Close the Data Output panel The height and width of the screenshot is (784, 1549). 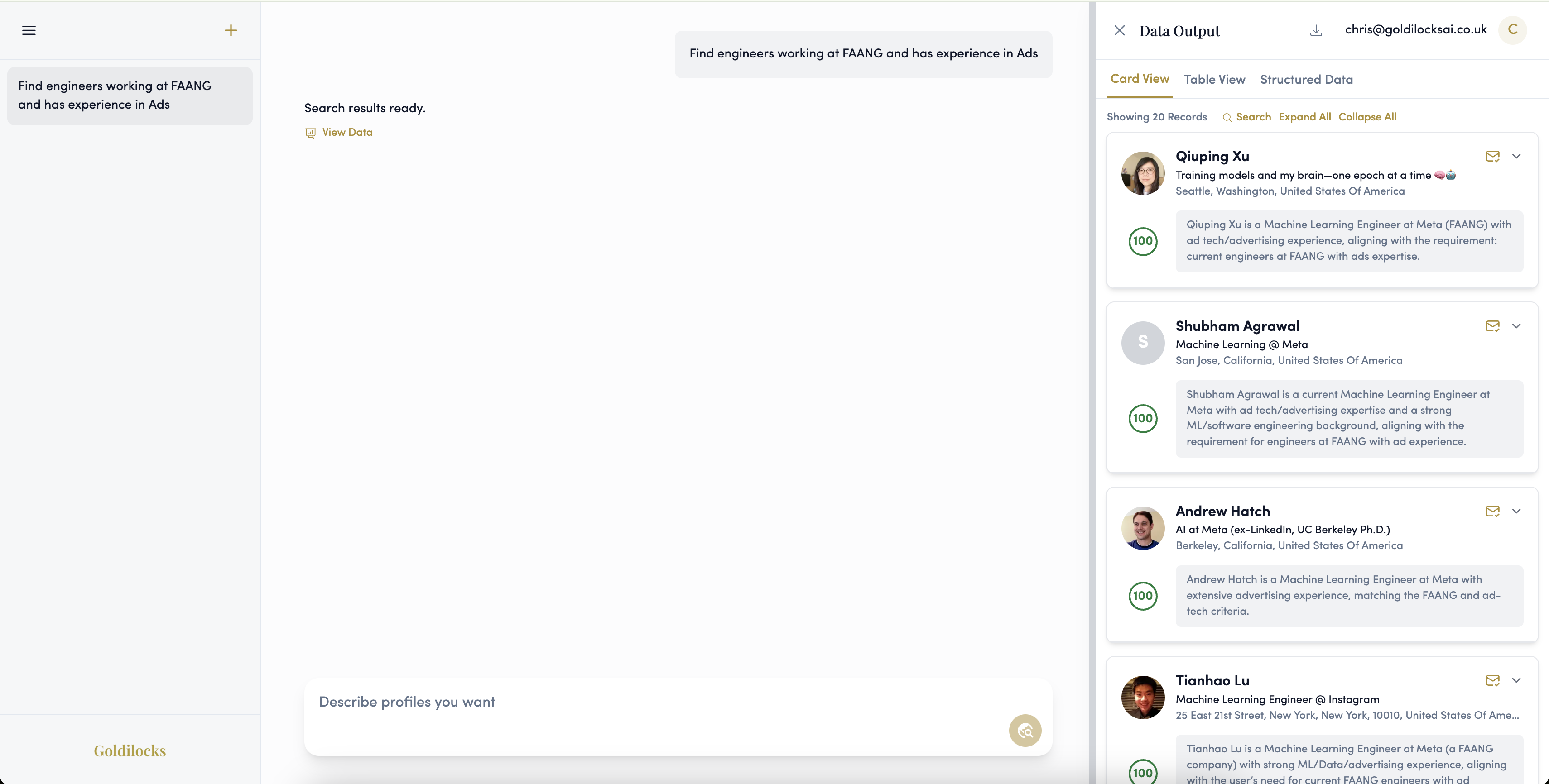[1119, 30]
